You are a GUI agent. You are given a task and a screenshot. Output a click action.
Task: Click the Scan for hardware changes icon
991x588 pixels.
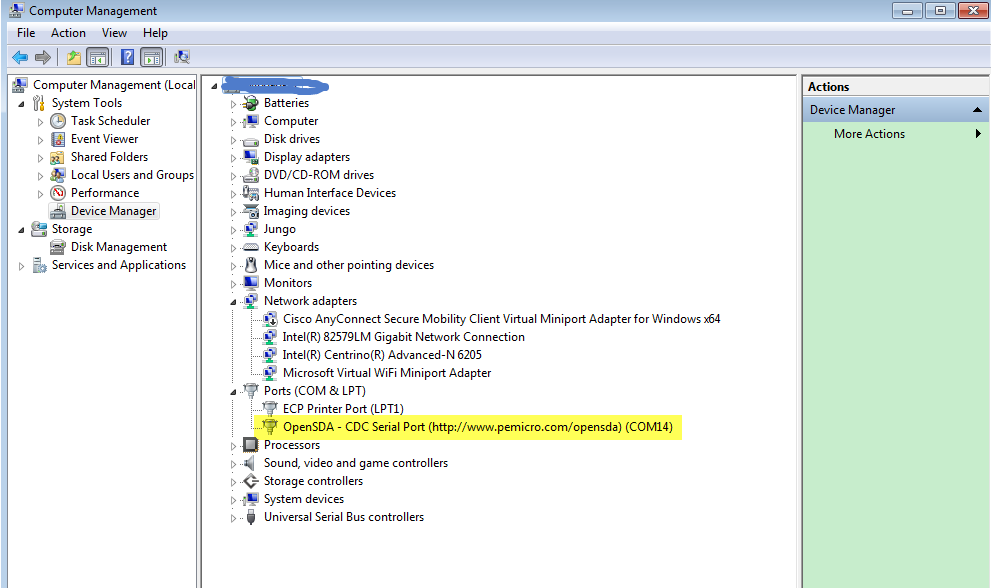[x=182, y=58]
